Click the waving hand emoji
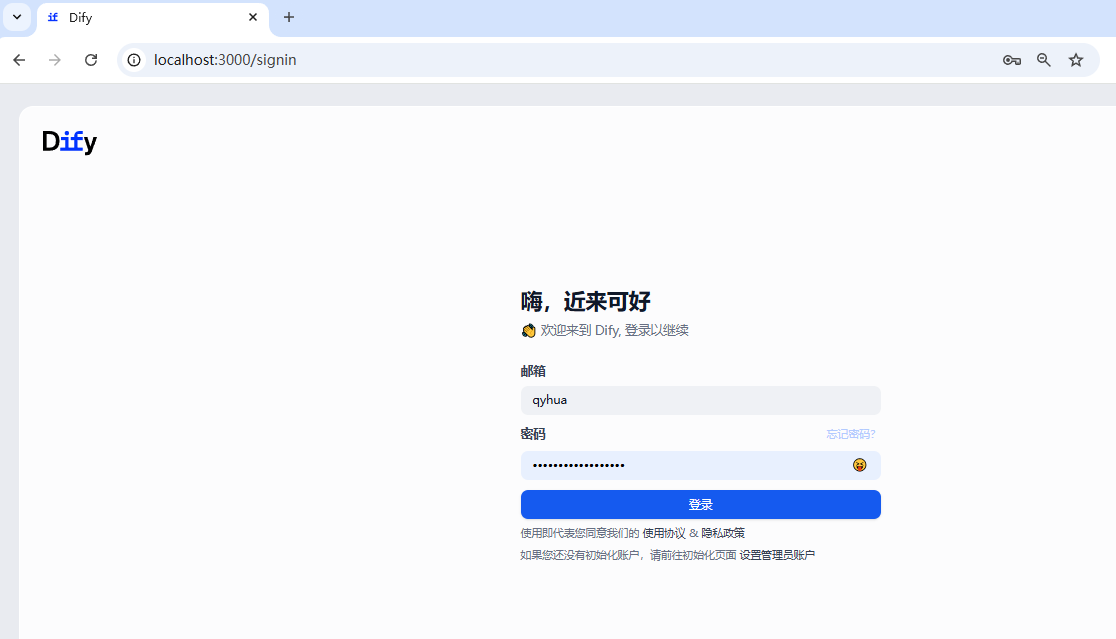The image size is (1116, 639). 528,330
